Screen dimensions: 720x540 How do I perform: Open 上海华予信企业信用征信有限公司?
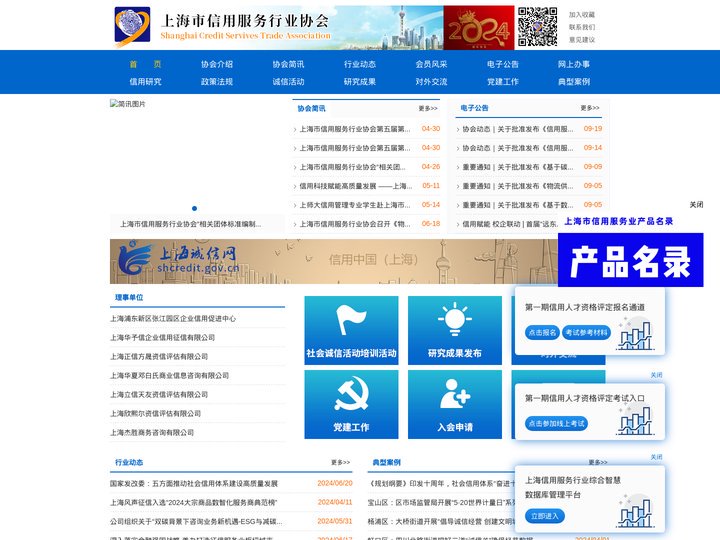coord(162,338)
